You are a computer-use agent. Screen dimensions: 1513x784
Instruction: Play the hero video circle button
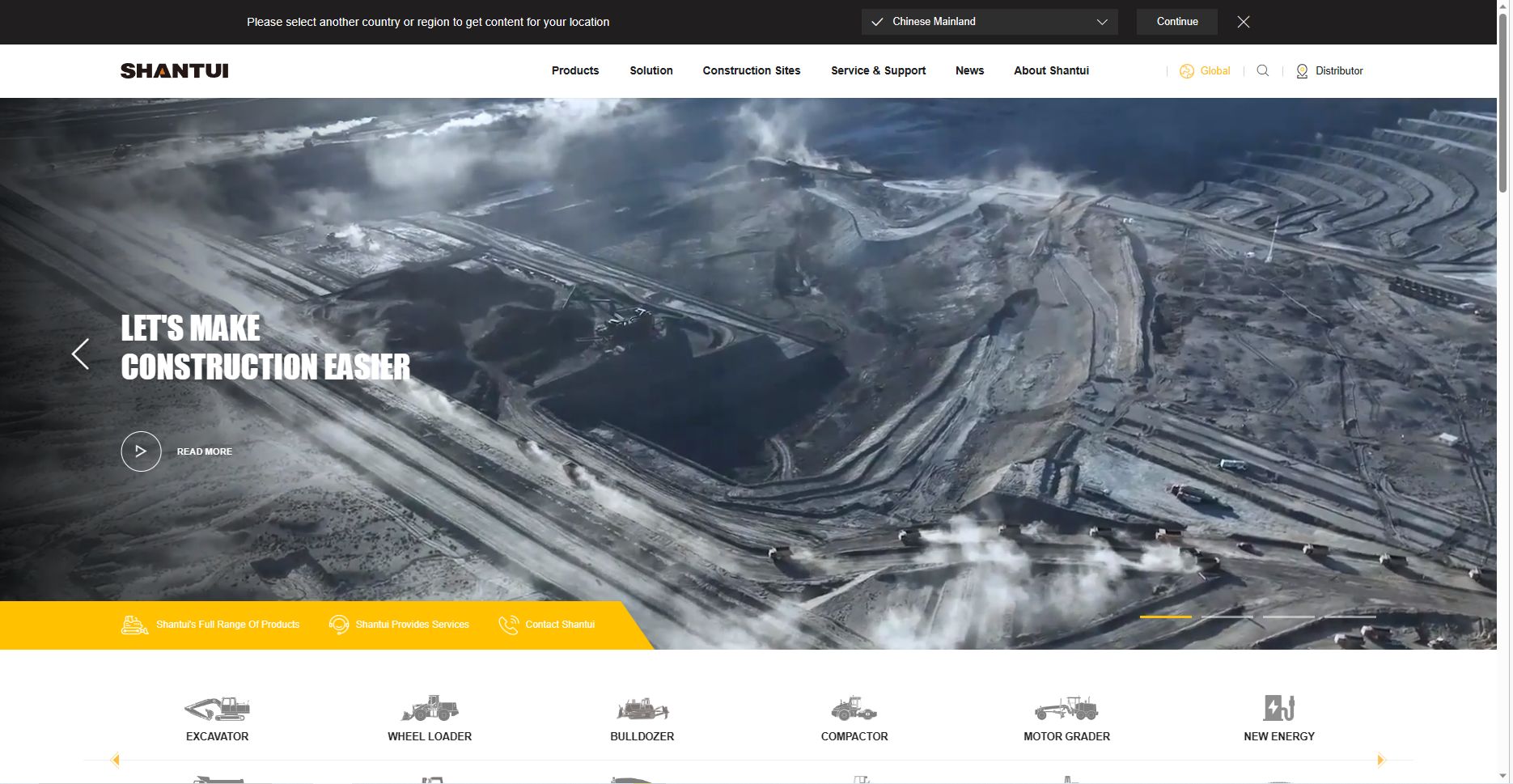click(x=141, y=451)
